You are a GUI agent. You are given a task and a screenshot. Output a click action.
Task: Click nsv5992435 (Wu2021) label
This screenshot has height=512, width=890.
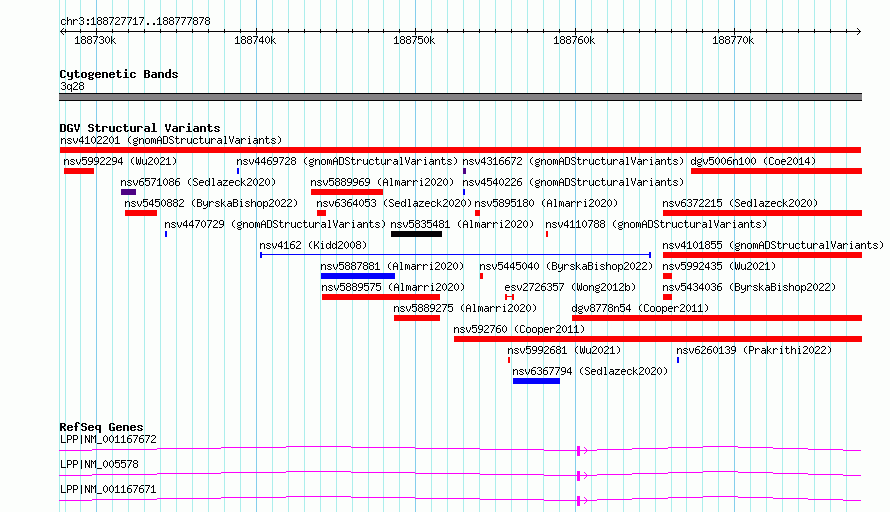(x=719, y=266)
